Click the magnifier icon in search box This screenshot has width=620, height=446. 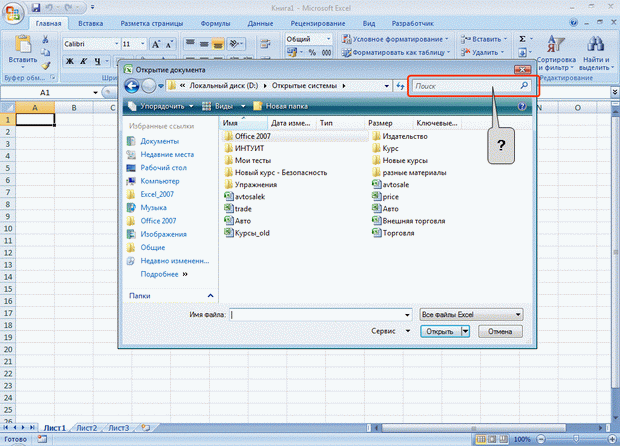coord(524,85)
